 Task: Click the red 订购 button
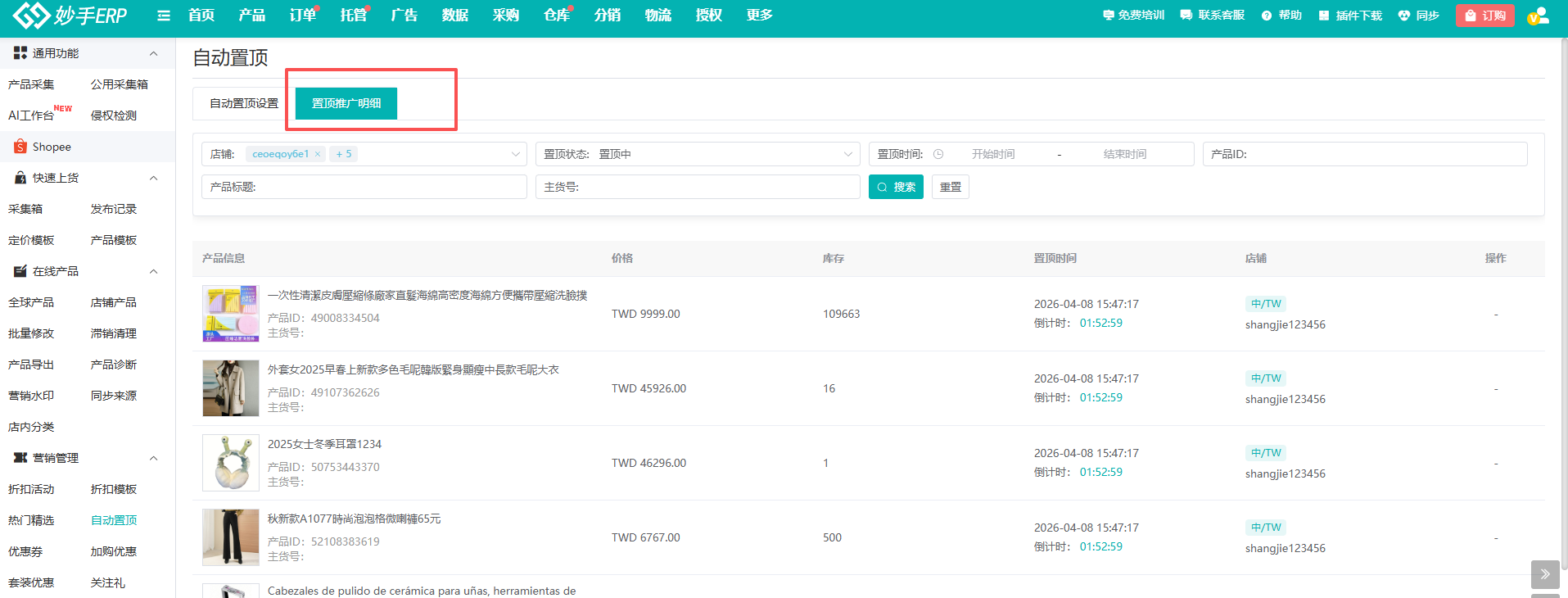click(1485, 16)
